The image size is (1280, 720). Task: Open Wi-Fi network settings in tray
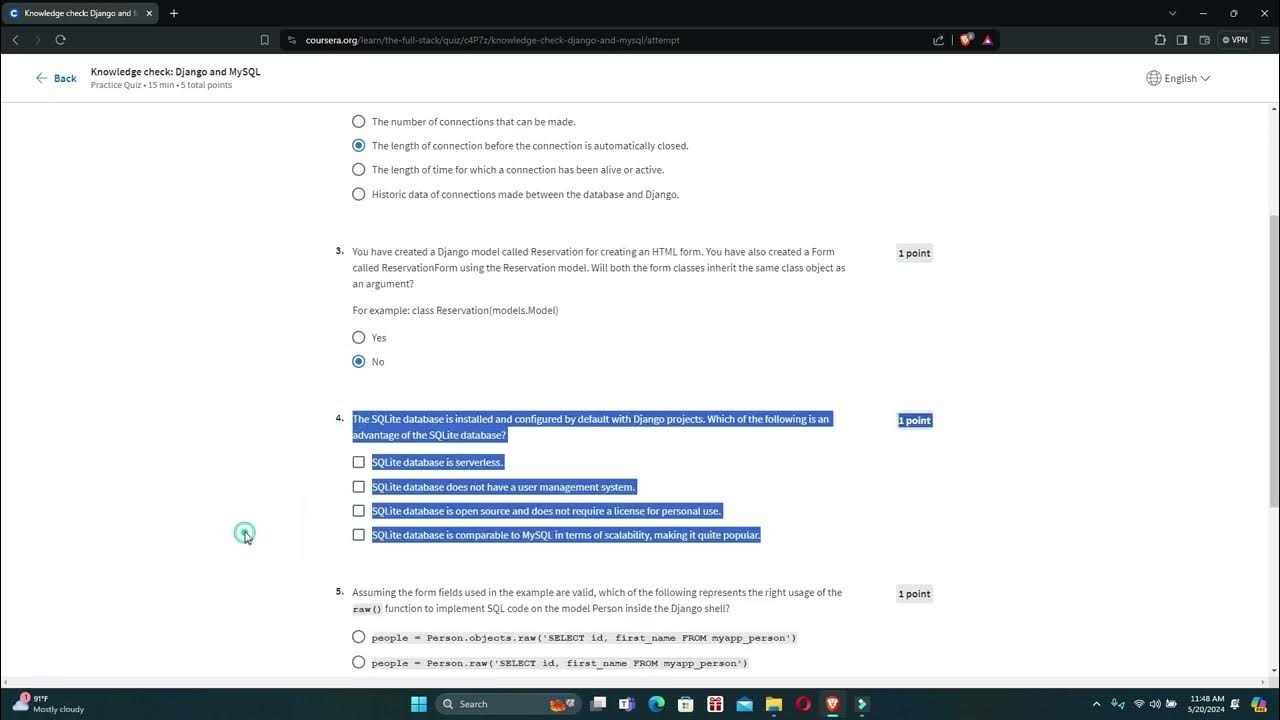[1138, 704]
